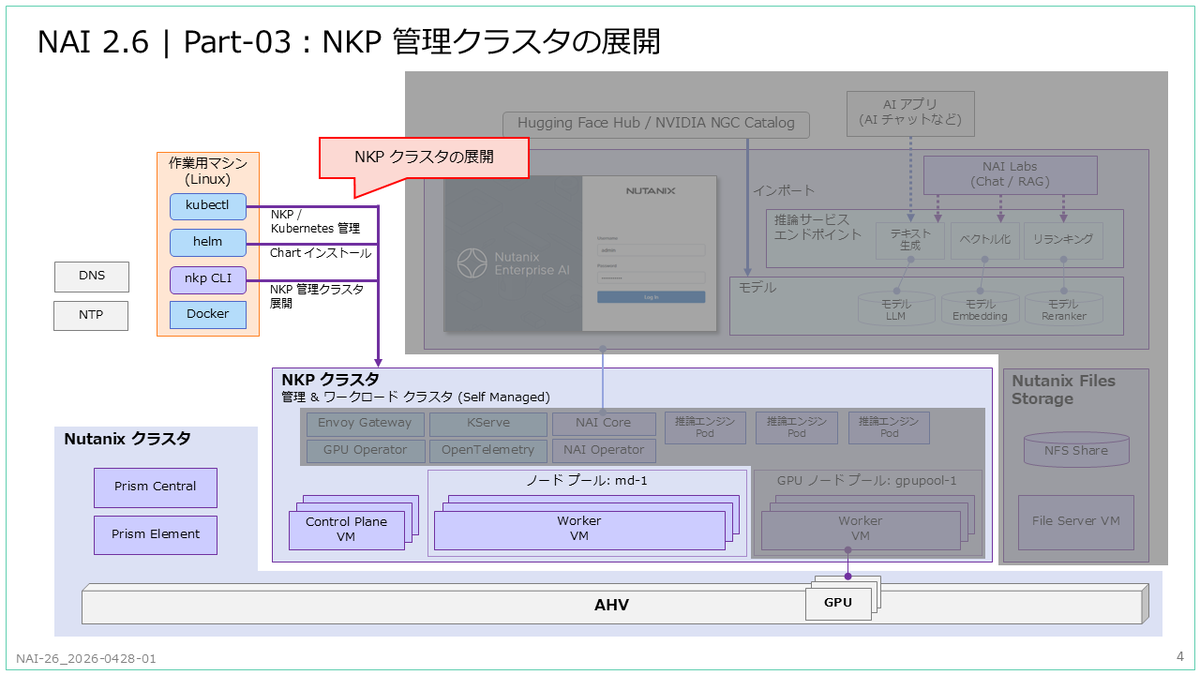Click the 'Nutanix クラスタ' heading
Screen dimensions: 1200x675
click(x=127, y=439)
